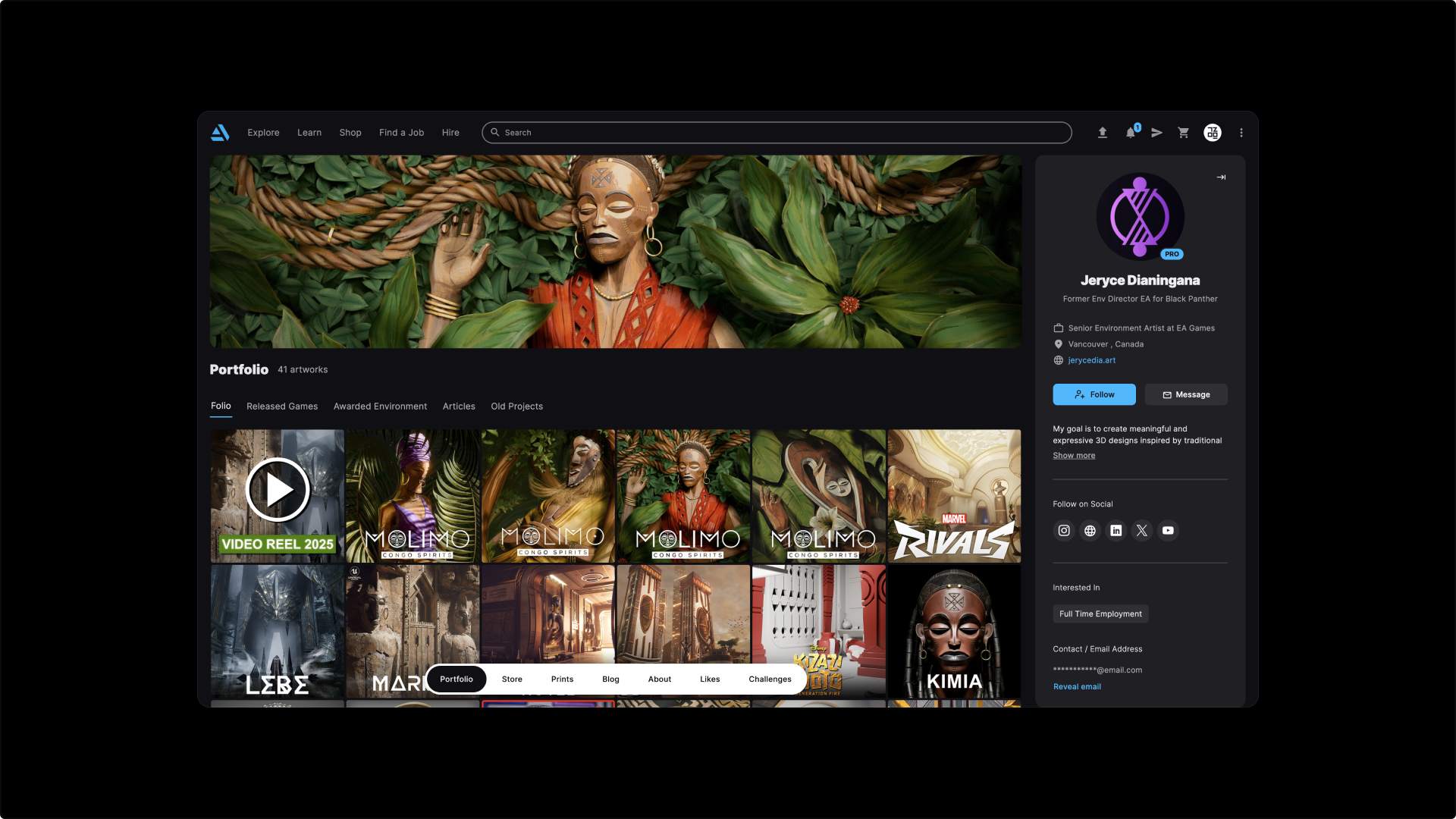1456x819 pixels.
Task: Click the upload artwork icon
Action: coord(1103,133)
